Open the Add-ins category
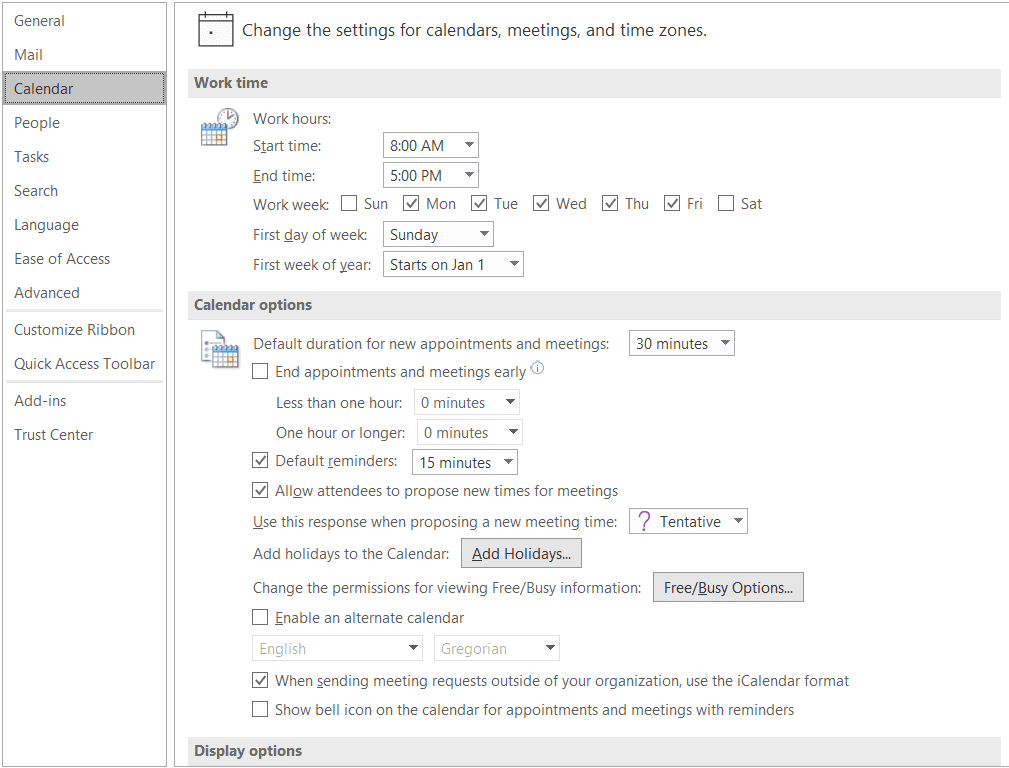This screenshot has width=1009, height=768. coord(84,400)
